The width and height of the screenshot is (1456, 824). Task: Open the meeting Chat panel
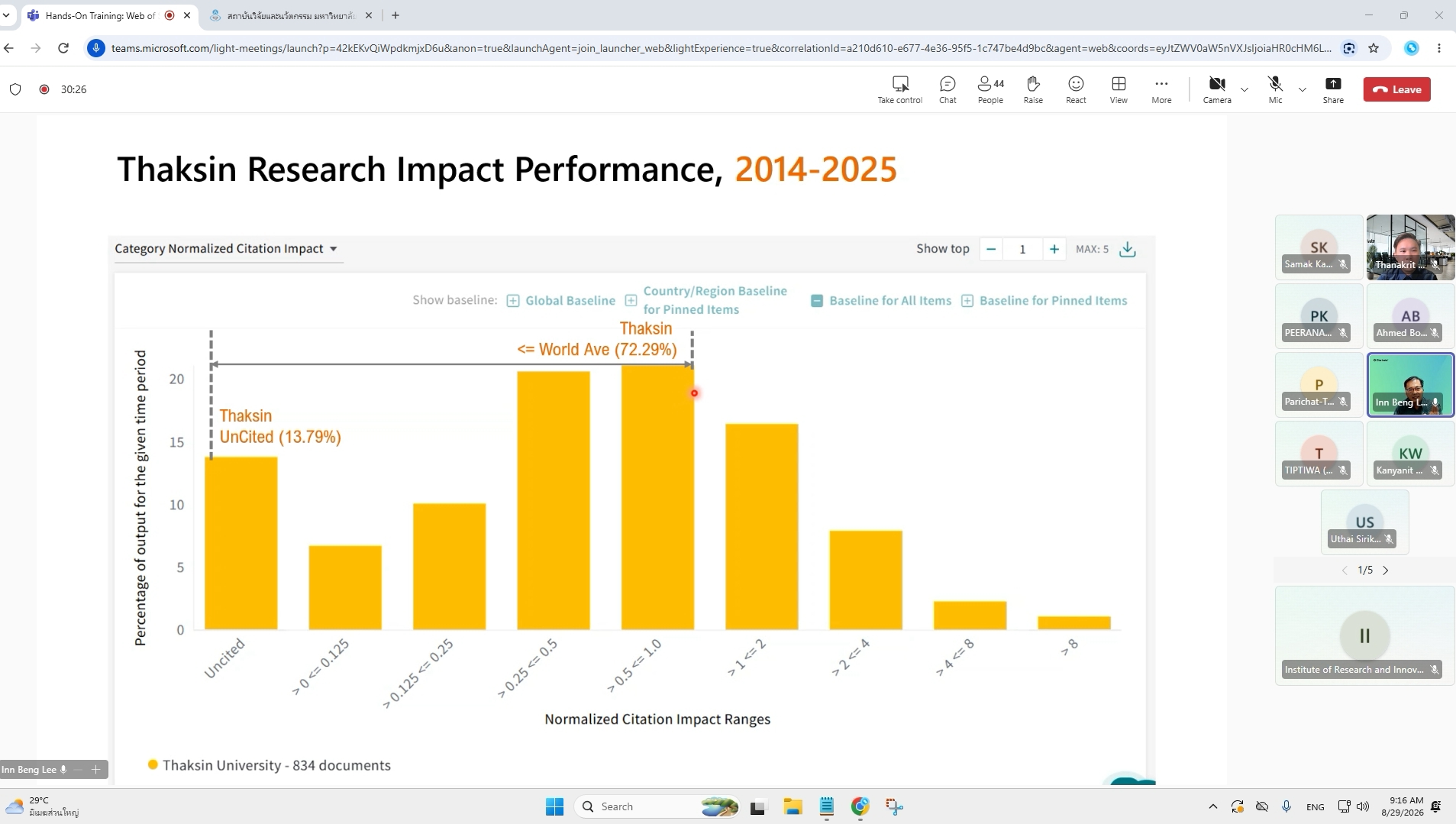click(x=948, y=89)
